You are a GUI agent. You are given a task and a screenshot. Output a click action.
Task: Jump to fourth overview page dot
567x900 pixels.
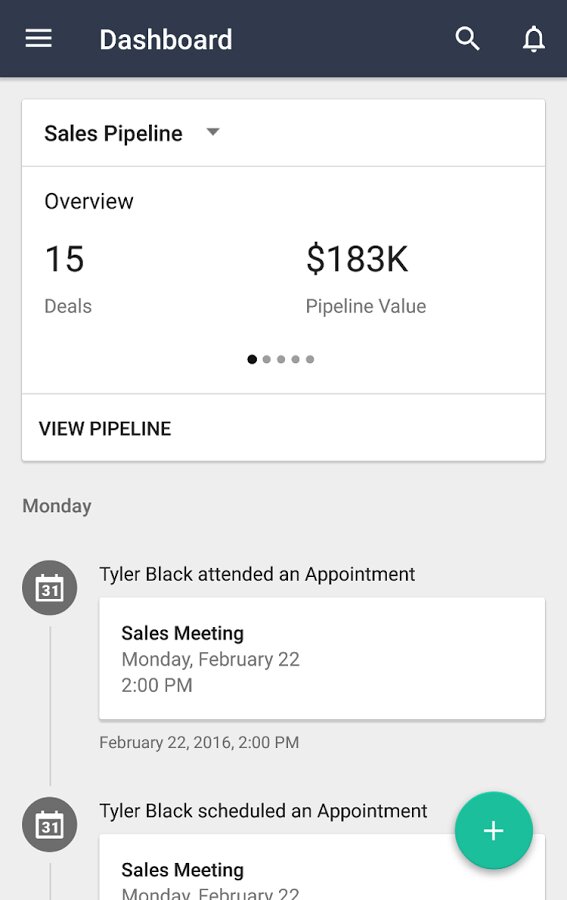295,359
